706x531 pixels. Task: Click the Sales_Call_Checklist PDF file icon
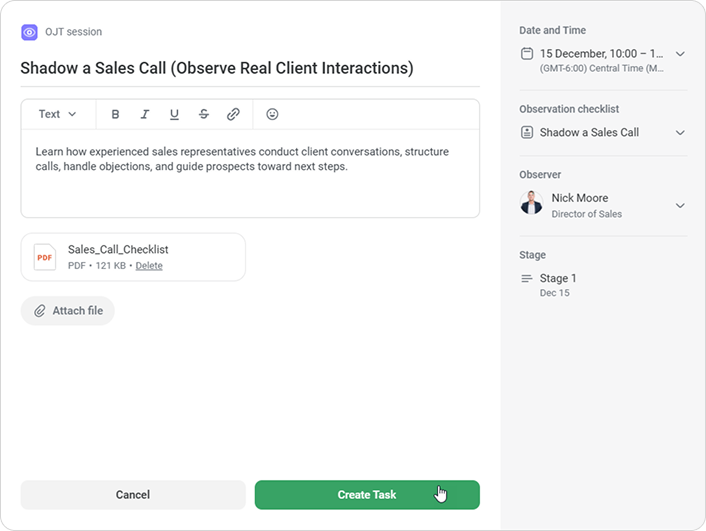45,257
